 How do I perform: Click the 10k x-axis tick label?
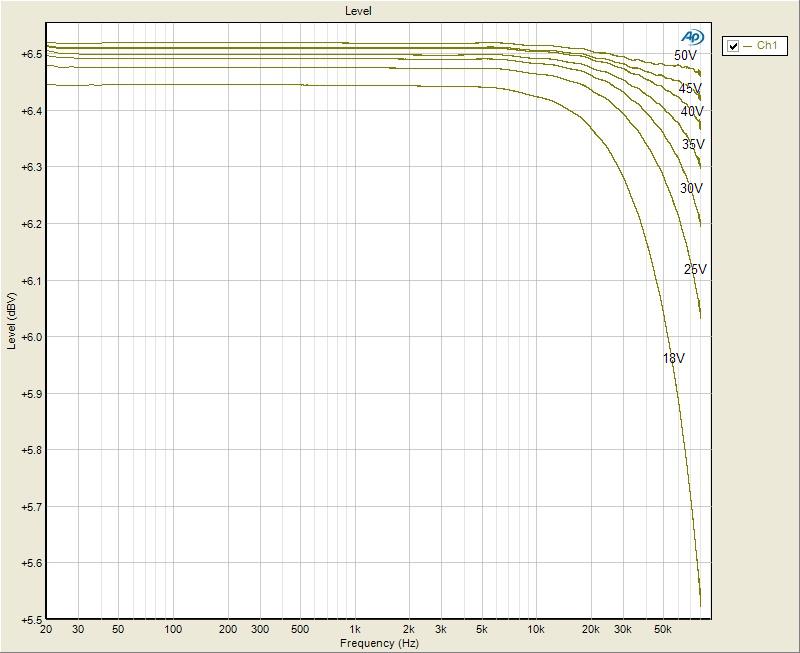point(536,630)
